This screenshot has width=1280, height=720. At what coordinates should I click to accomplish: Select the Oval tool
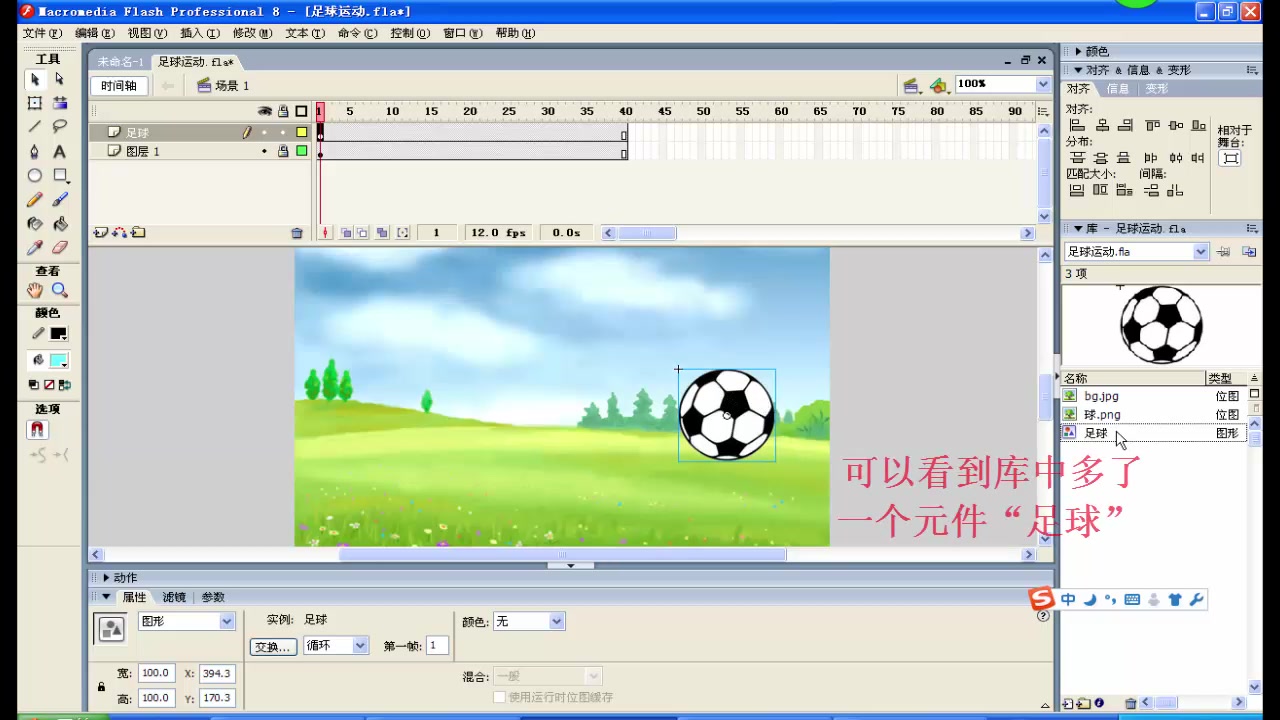point(34,176)
